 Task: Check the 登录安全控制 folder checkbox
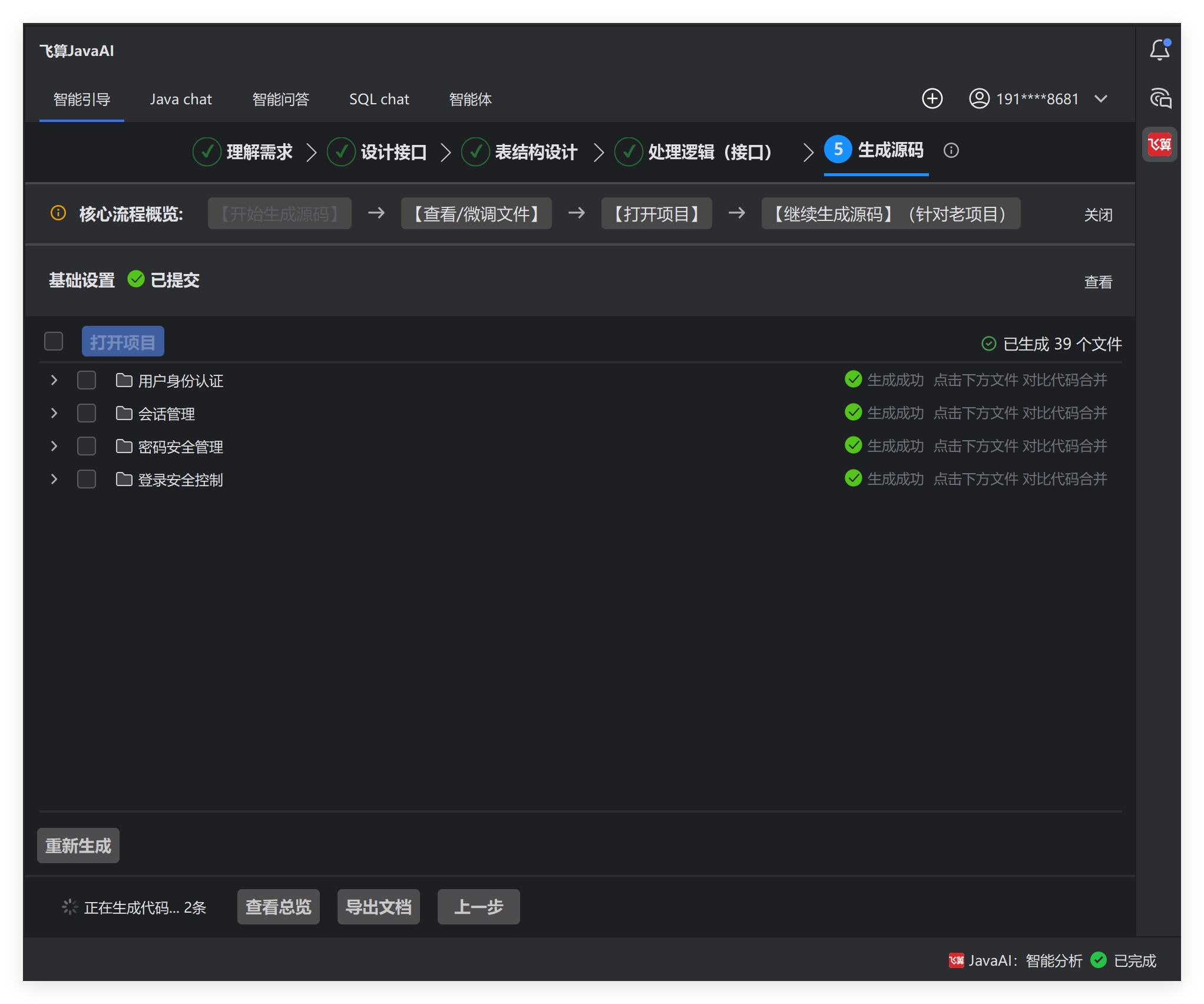pos(87,480)
